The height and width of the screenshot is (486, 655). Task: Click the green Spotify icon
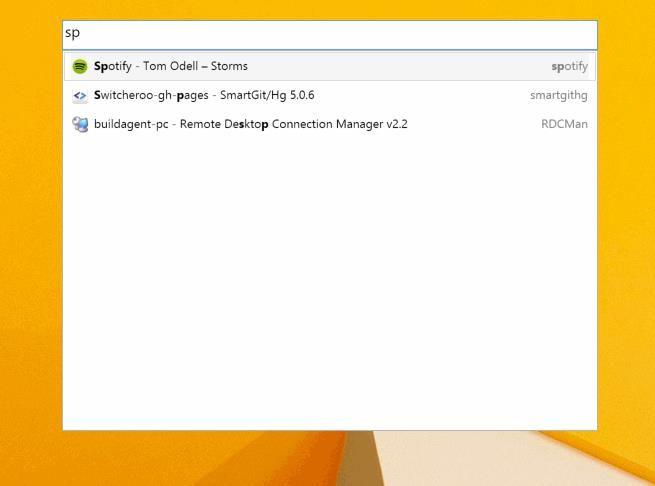click(80, 67)
